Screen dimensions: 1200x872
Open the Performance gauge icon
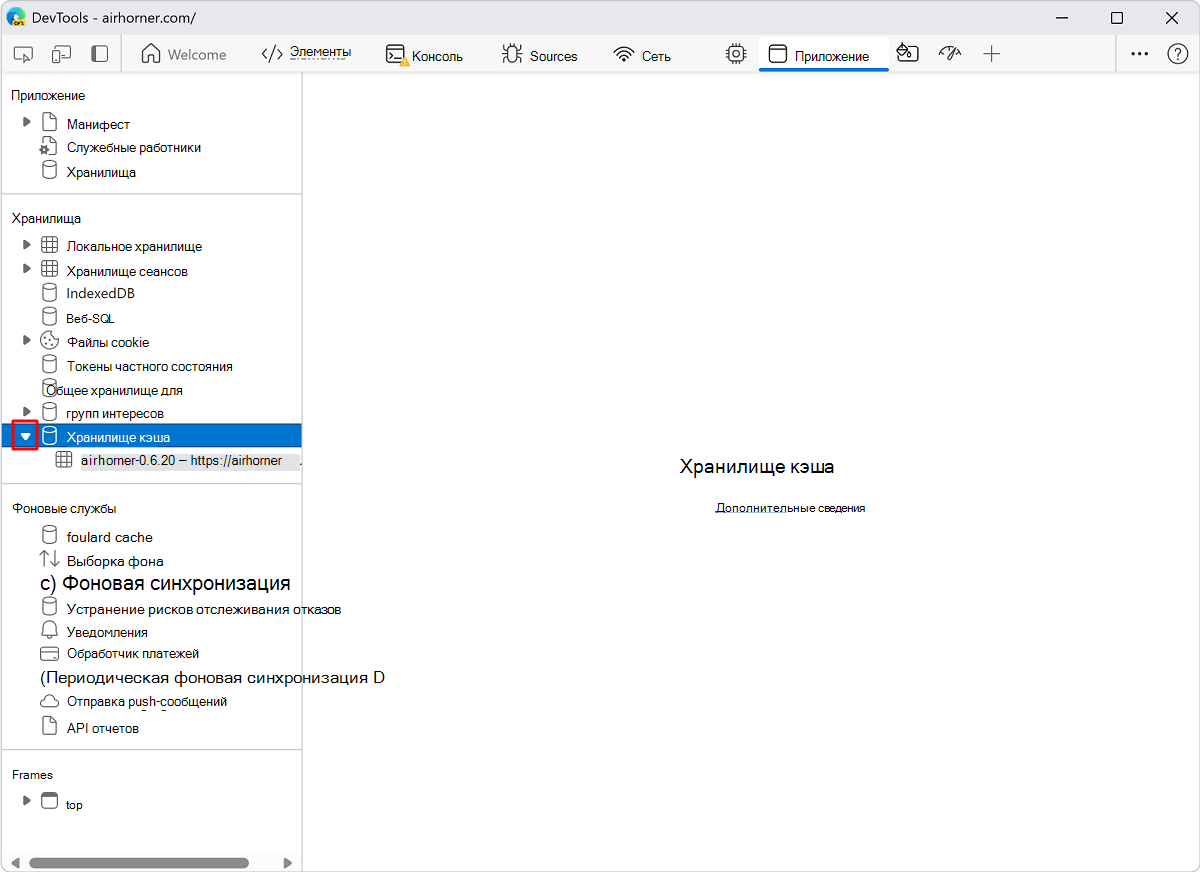pyautogui.click(x=949, y=53)
